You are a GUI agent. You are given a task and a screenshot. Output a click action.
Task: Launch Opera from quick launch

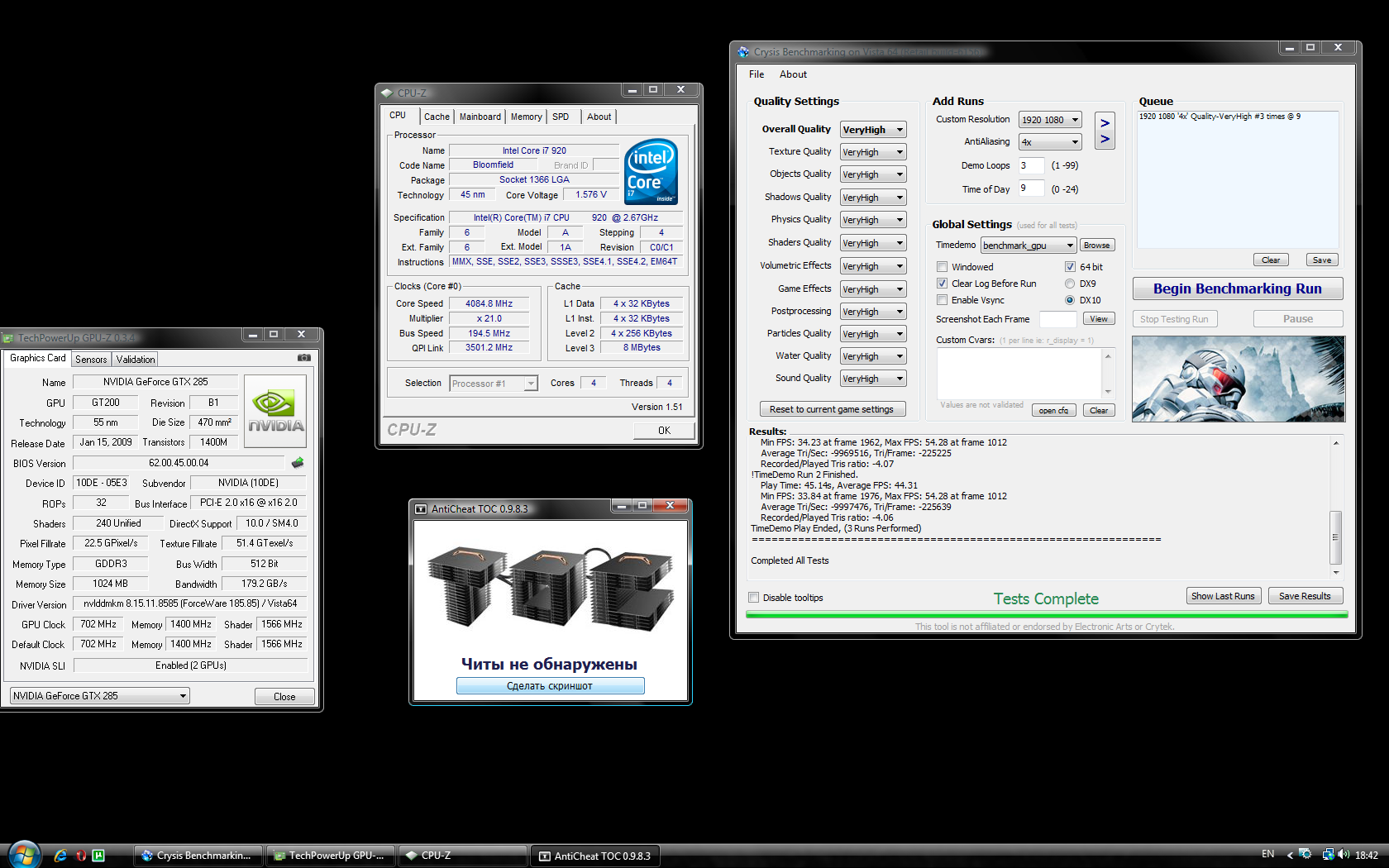(81, 856)
